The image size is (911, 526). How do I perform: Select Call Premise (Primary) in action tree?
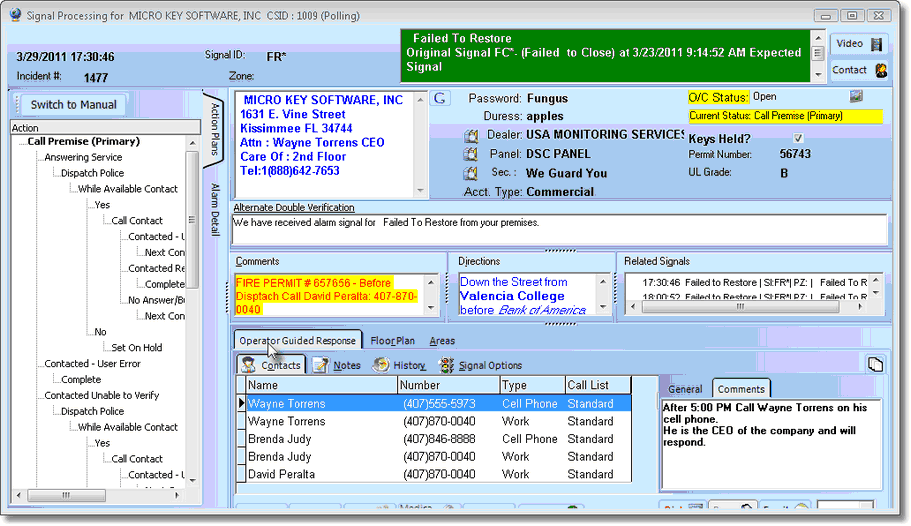pos(84,141)
